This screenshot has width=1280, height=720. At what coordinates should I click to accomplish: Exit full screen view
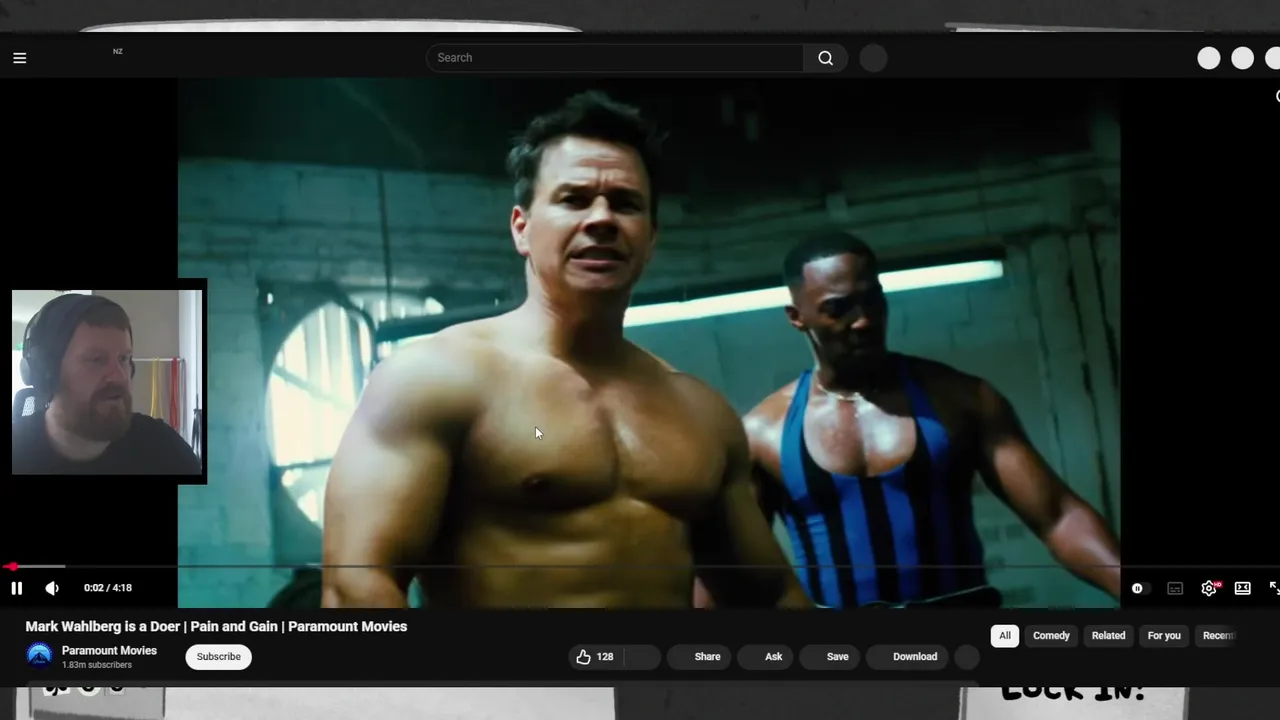1274,588
